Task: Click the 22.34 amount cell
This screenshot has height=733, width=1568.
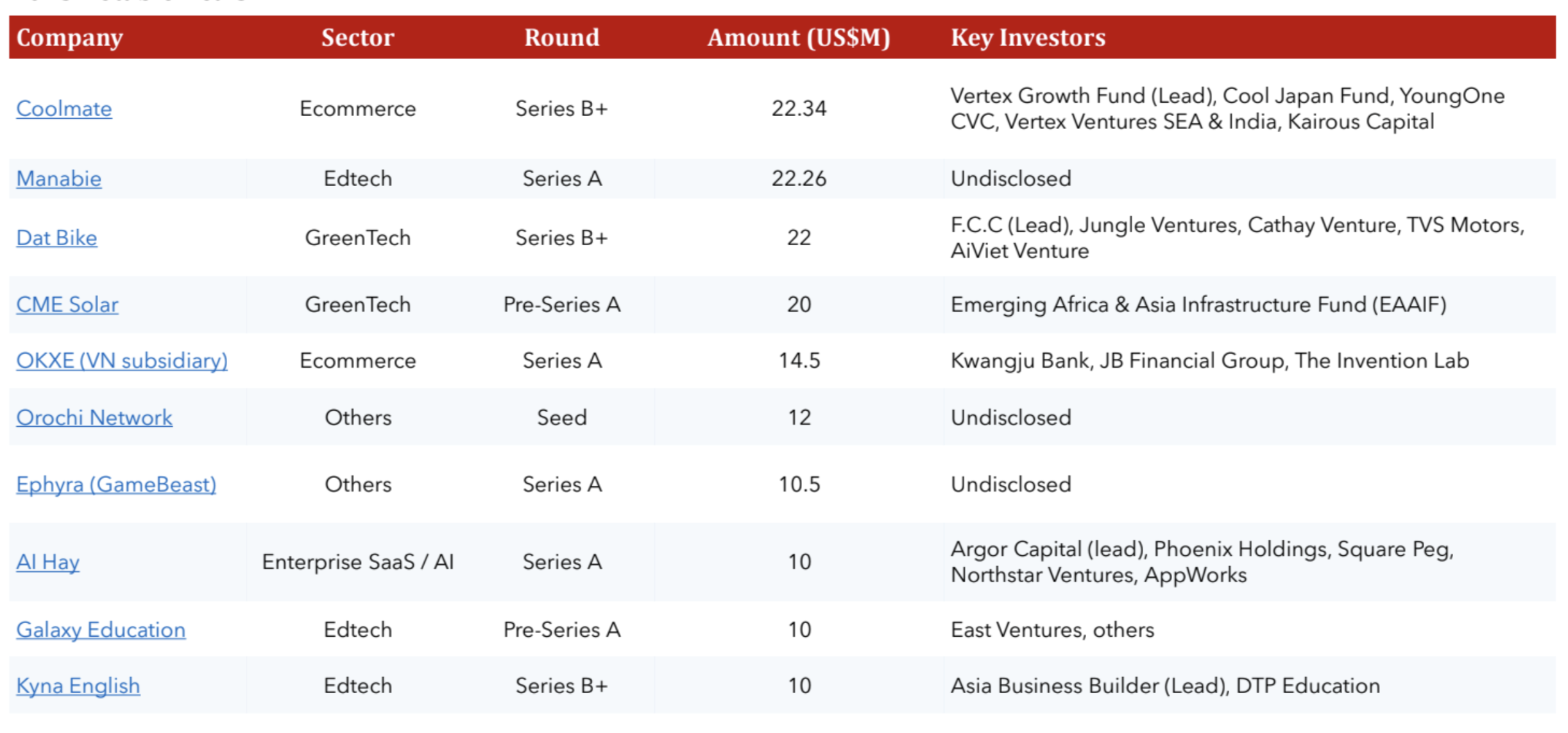Action: (x=799, y=108)
